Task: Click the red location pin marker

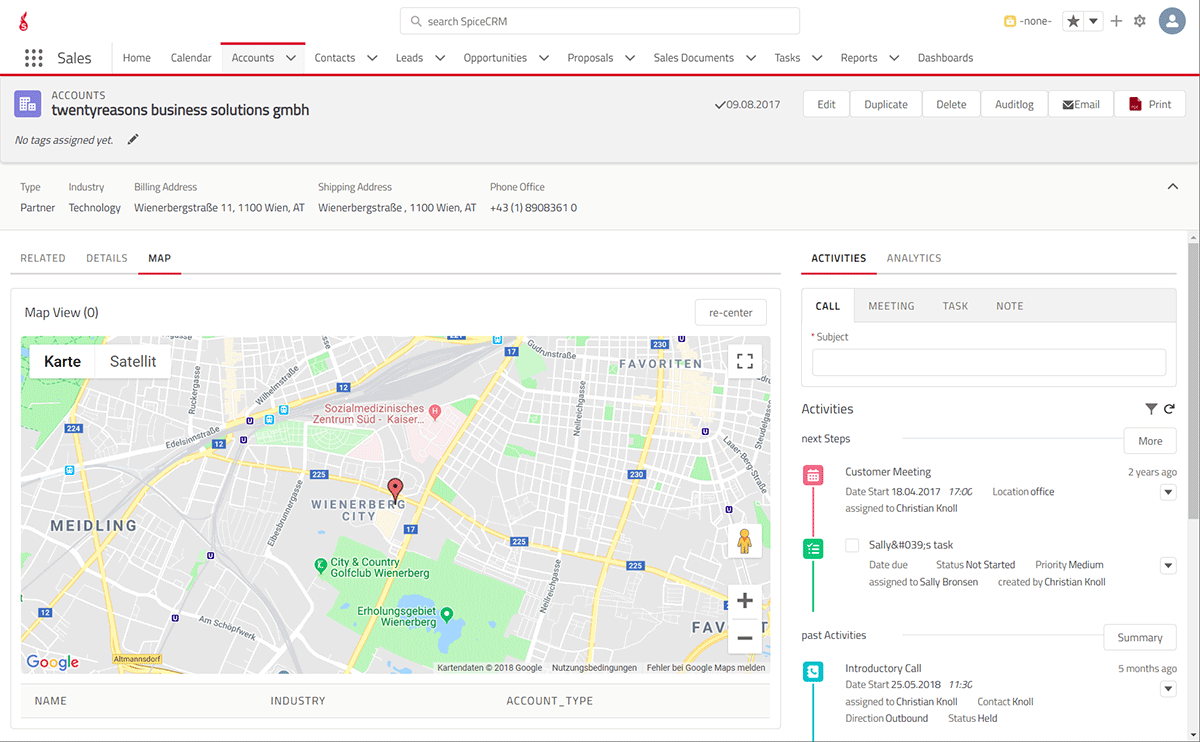Action: [x=395, y=490]
